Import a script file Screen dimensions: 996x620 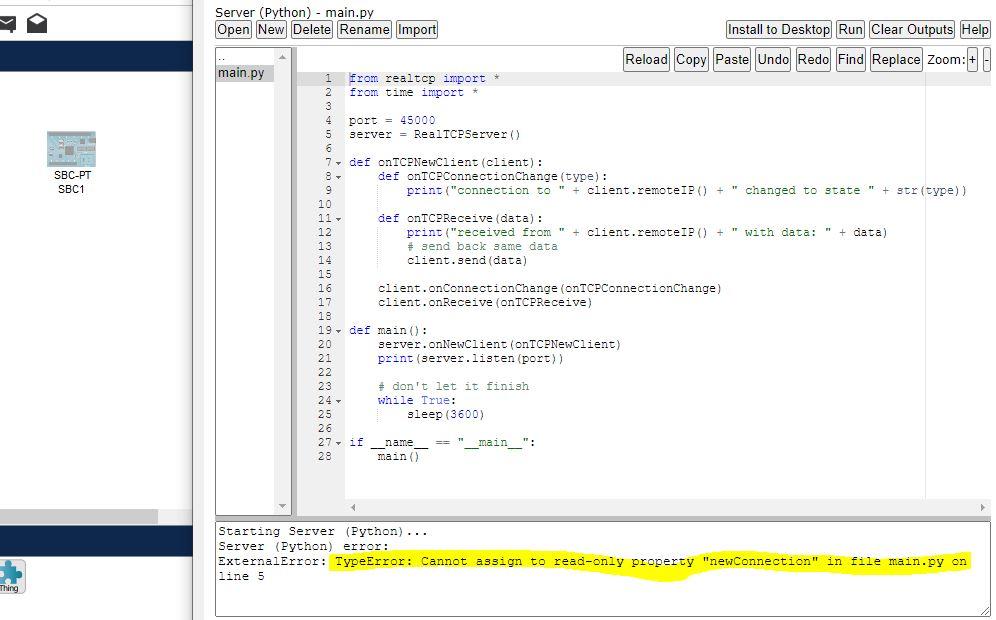[x=417, y=29]
